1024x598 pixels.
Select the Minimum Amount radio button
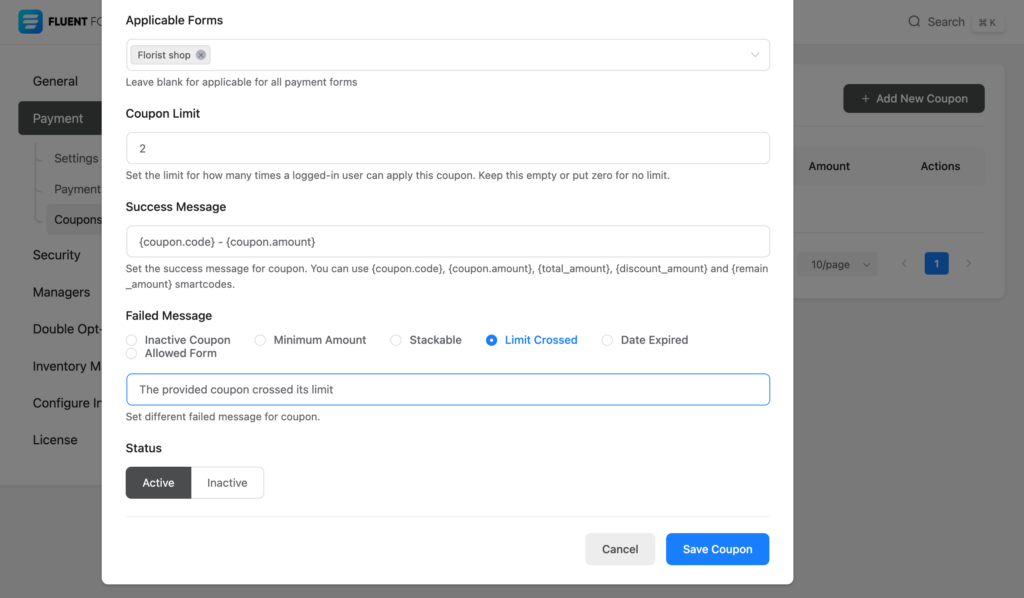260,340
